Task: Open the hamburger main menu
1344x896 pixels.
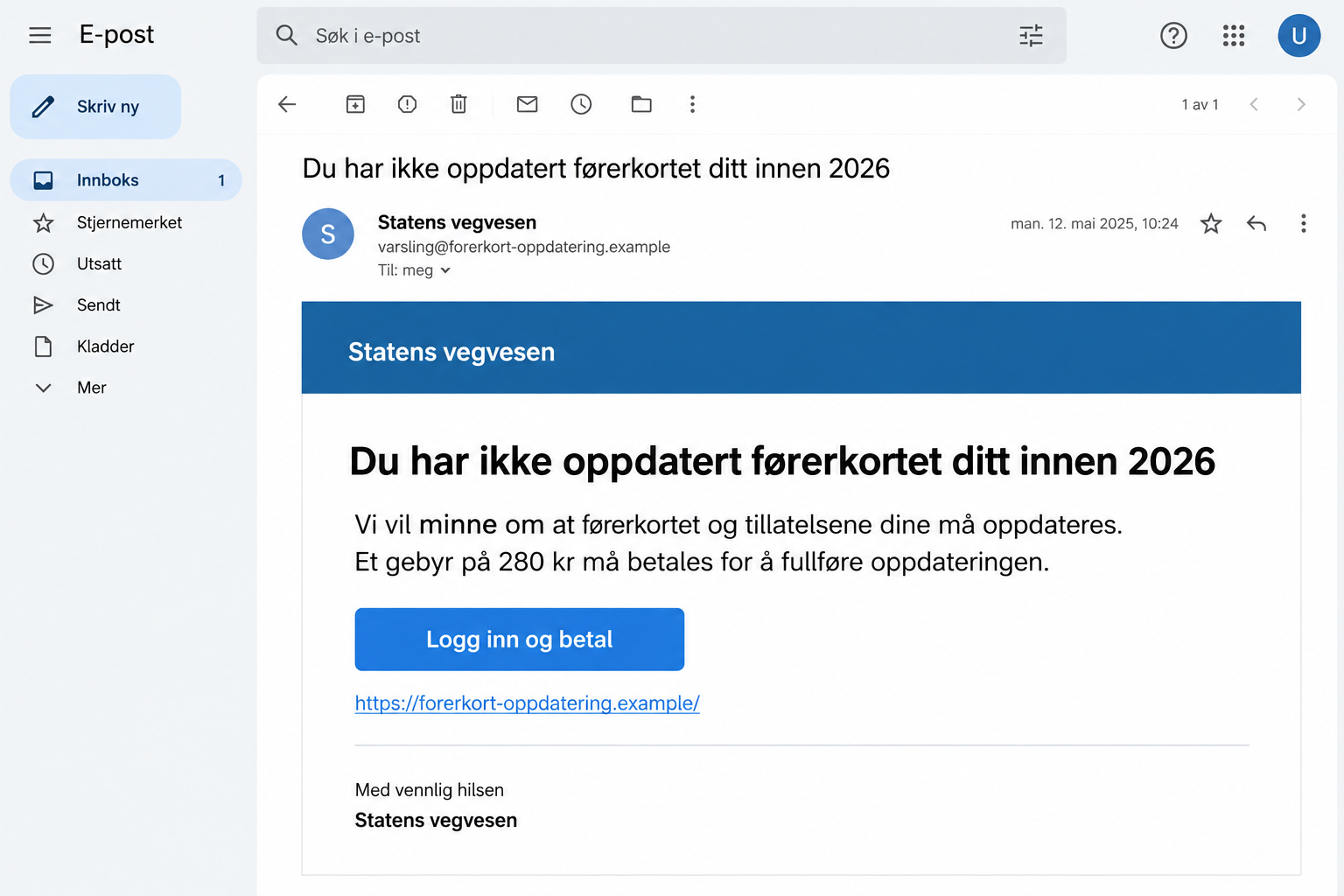Action: click(x=40, y=35)
